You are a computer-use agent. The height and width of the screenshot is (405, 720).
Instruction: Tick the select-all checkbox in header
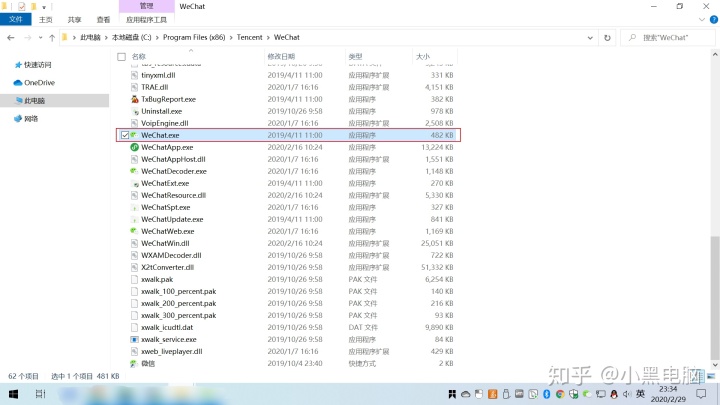[121, 56]
